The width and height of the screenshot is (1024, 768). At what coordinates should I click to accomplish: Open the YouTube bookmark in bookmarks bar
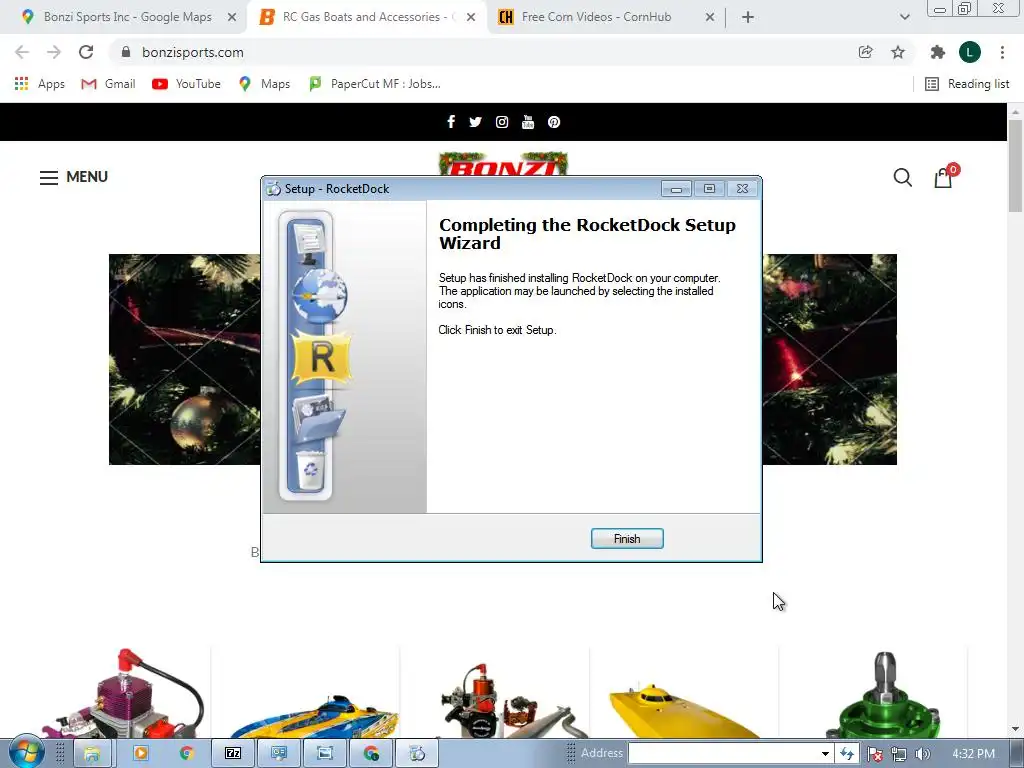pyautogui.click(x=186, y=84)
